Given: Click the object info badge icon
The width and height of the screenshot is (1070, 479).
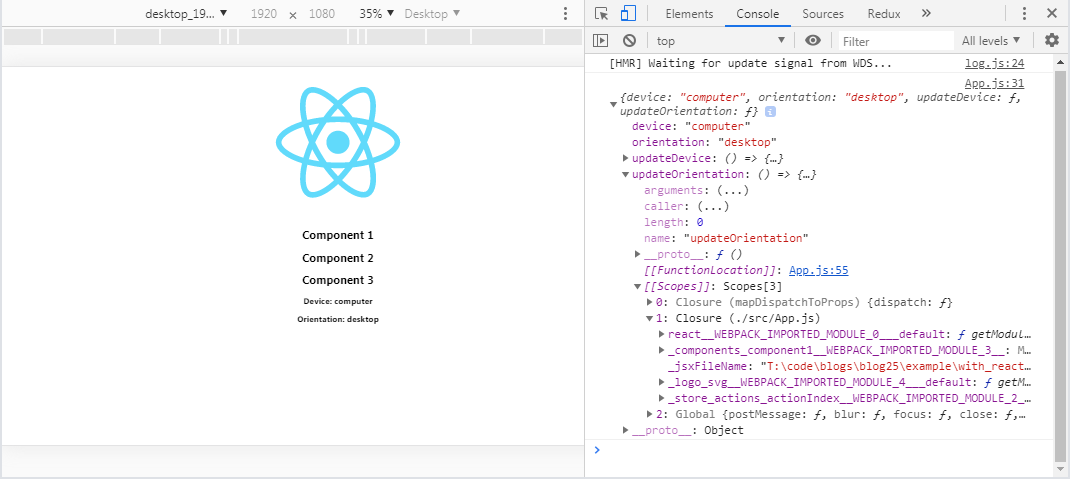Looking at the screenshot, I should click(x=769, y=111).
